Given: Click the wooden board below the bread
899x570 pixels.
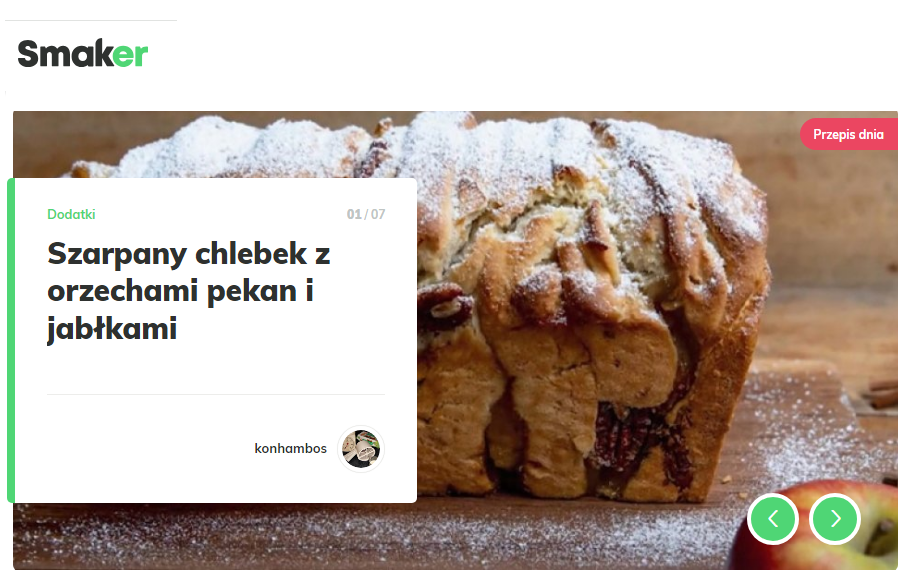Looking at the screenshot, I should coord(367,536).
